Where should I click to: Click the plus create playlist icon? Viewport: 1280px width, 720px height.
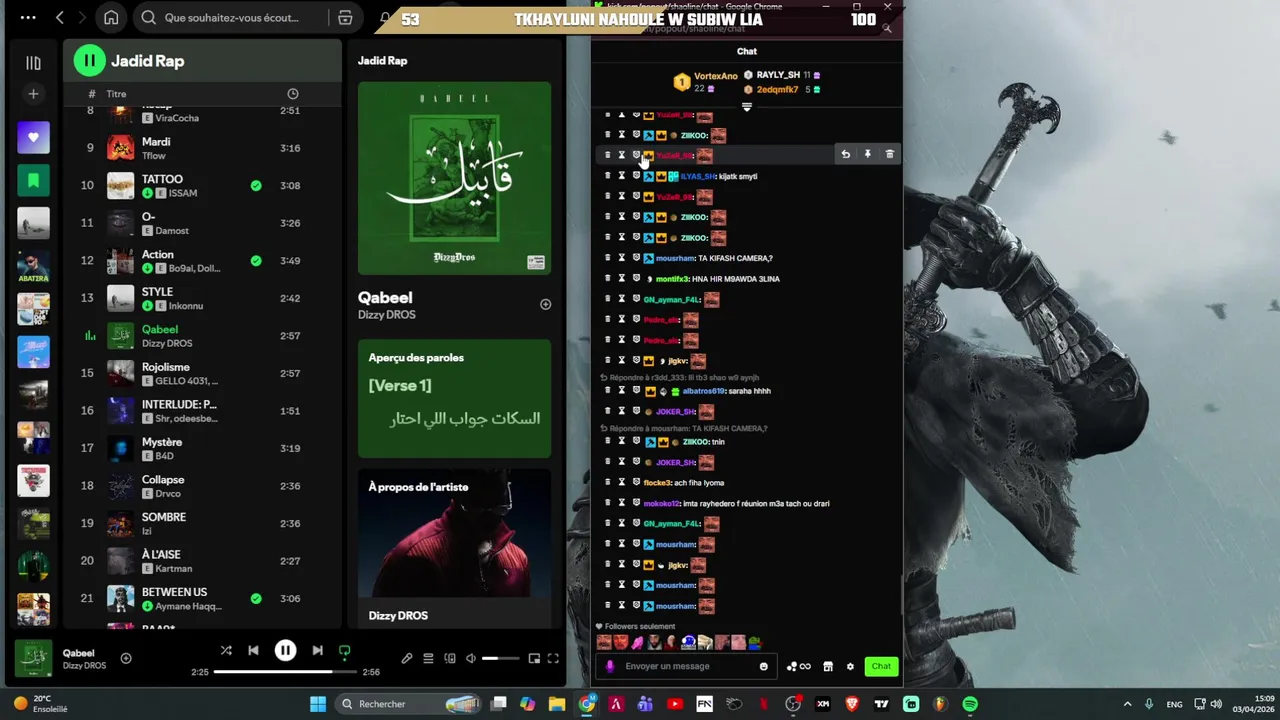33,94
